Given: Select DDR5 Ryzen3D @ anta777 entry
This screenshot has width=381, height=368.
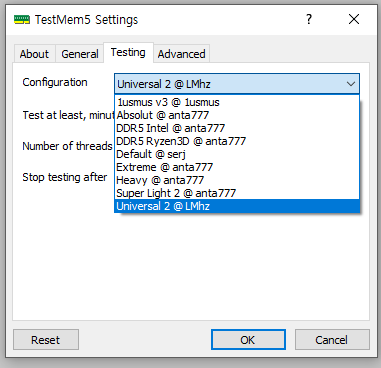Looking at the screenshot, I should point(237,141).
